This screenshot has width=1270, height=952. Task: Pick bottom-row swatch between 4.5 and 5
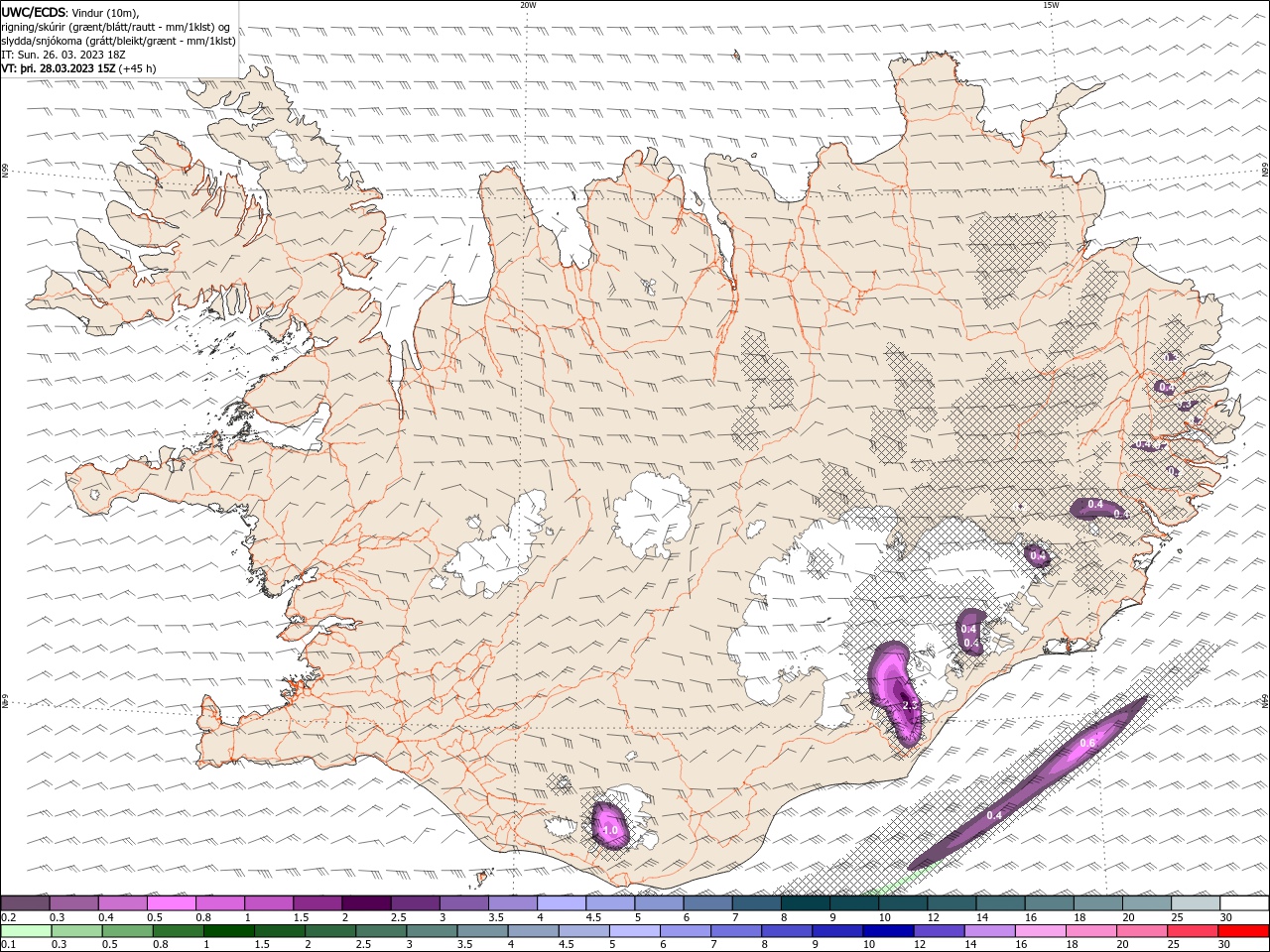click(583, 931)
